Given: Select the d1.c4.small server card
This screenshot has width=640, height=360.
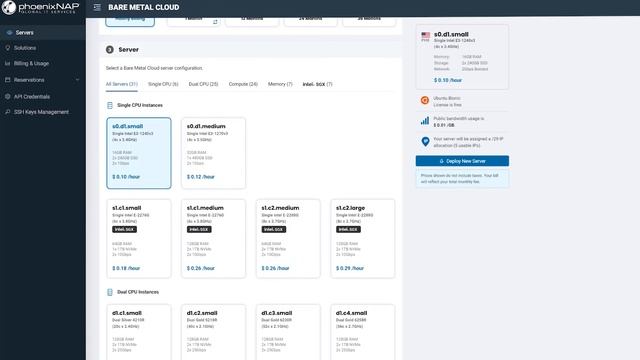Looking at the screenshot, I should [x=363, y=332].
